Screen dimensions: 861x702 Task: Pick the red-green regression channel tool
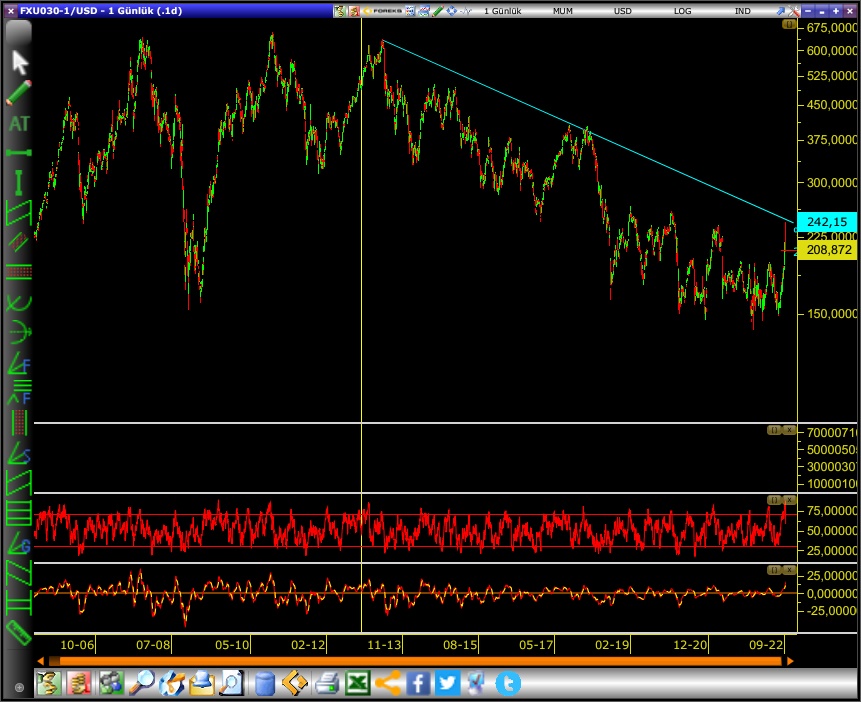click(19, 242)
